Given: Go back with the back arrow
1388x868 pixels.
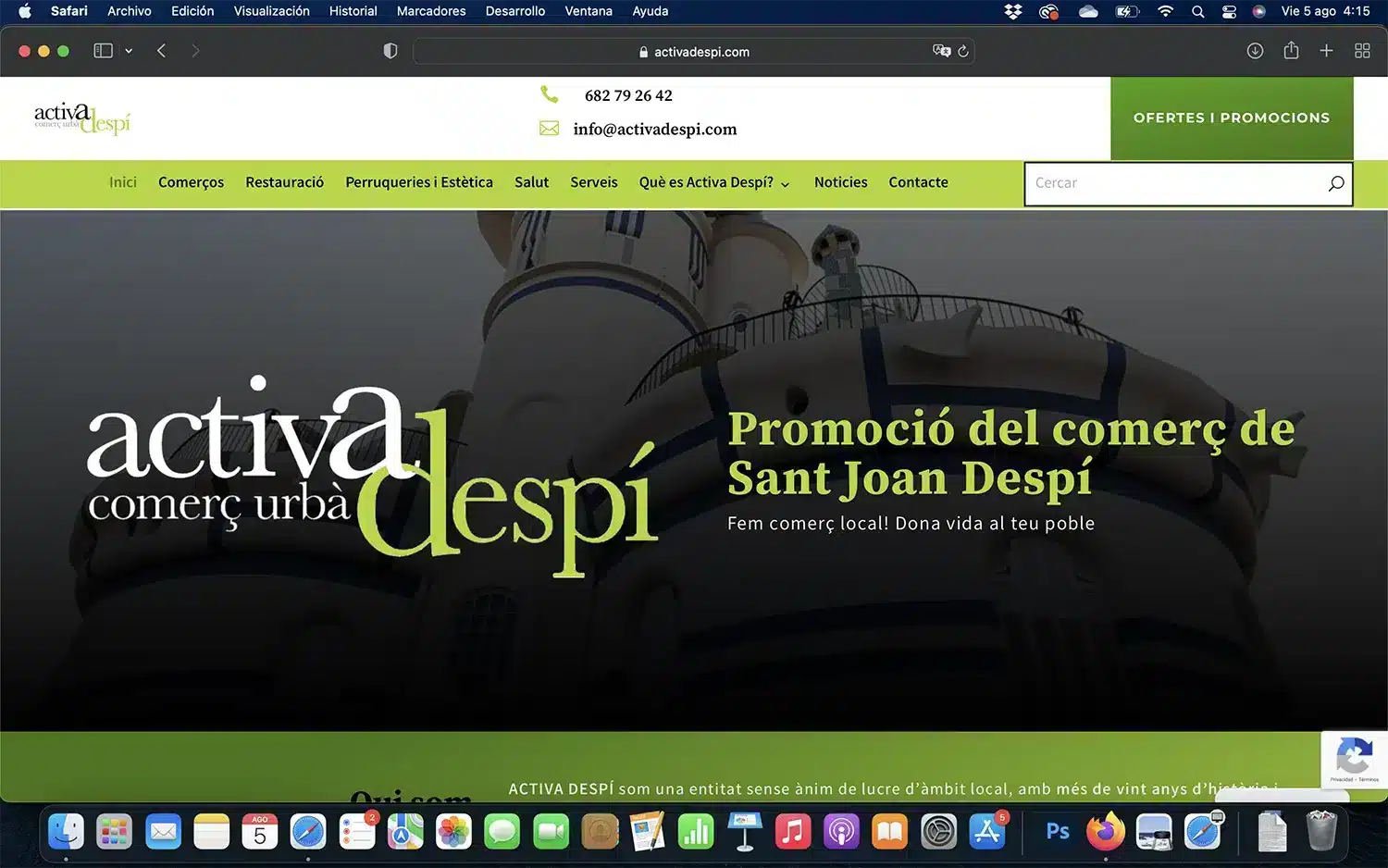Looking at the screenshot, I should [162, 51].
